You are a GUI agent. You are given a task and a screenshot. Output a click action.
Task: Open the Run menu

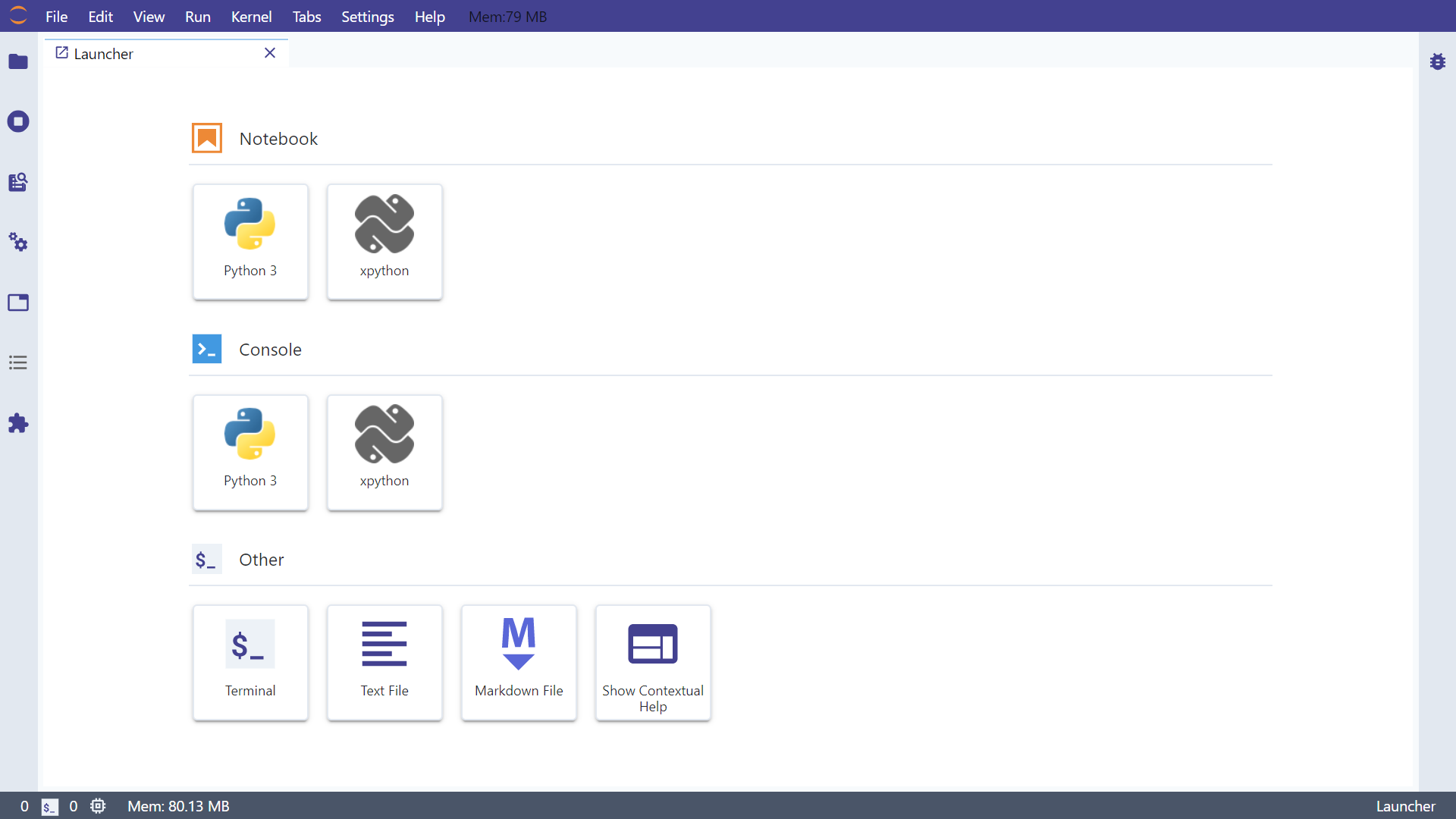point(198,16)
